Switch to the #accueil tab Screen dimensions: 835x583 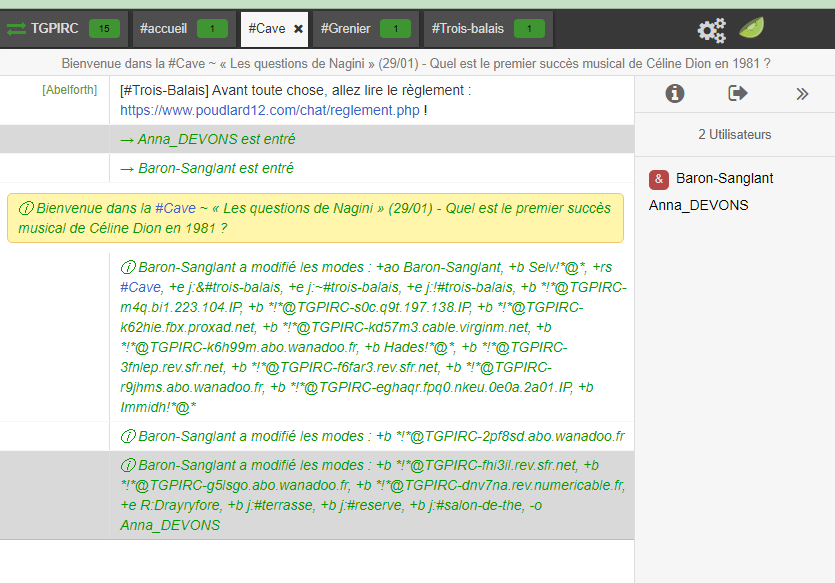[183, 28]
